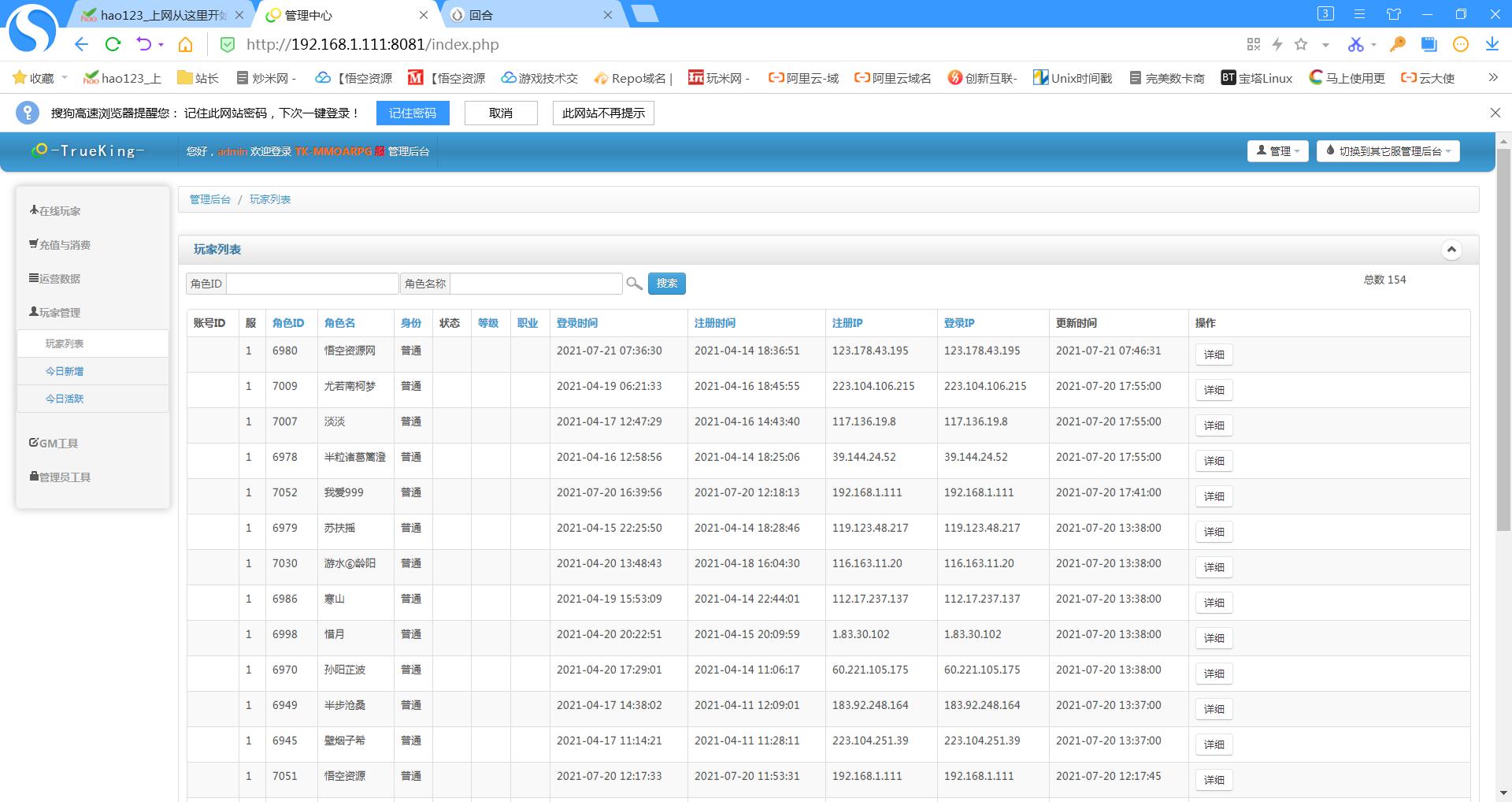This screenshot has width=1512, height=802.
Task: Bookmark page with the star icon
Action: point(1301,45)
